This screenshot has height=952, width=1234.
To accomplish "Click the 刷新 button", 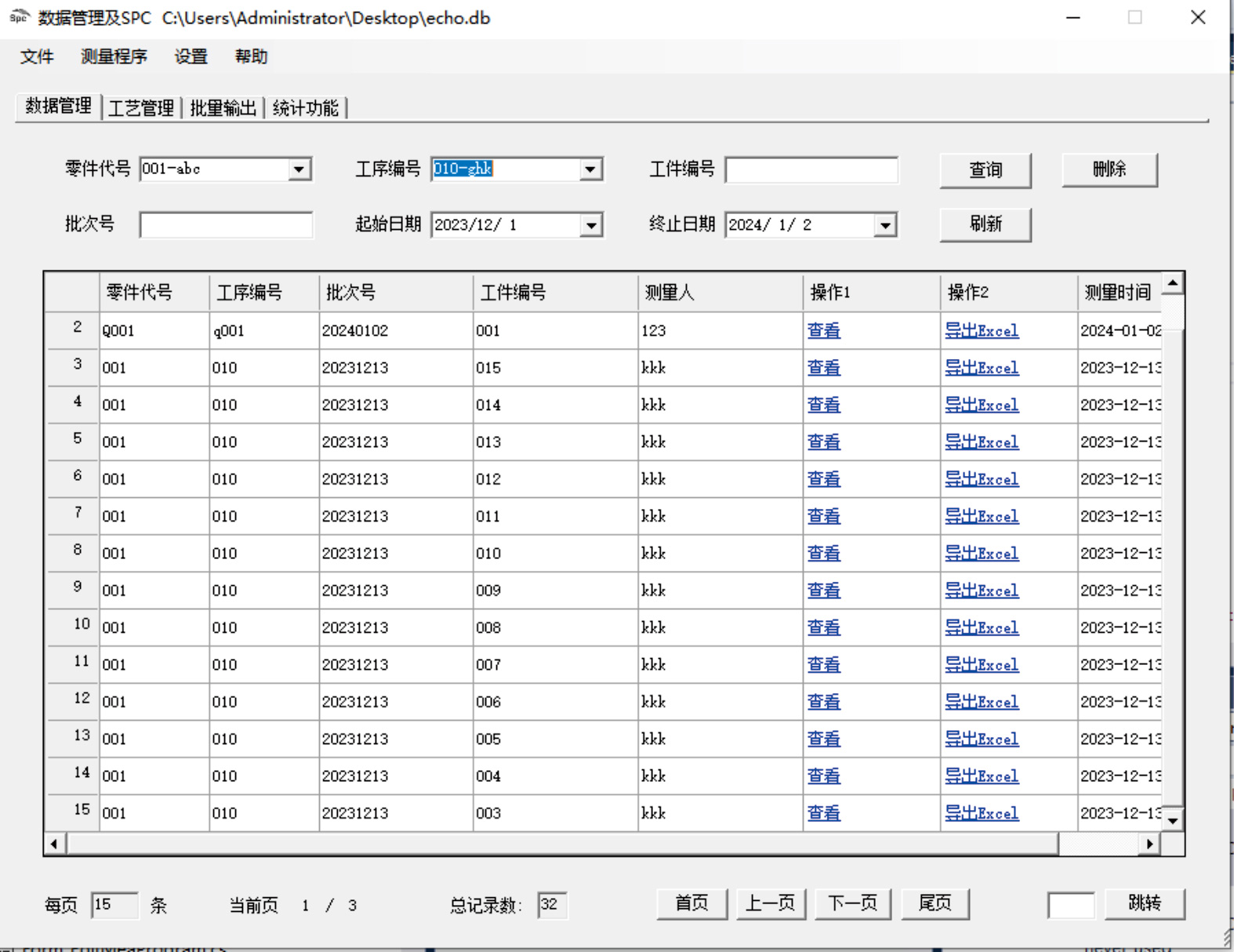I will tap(985, 224).
